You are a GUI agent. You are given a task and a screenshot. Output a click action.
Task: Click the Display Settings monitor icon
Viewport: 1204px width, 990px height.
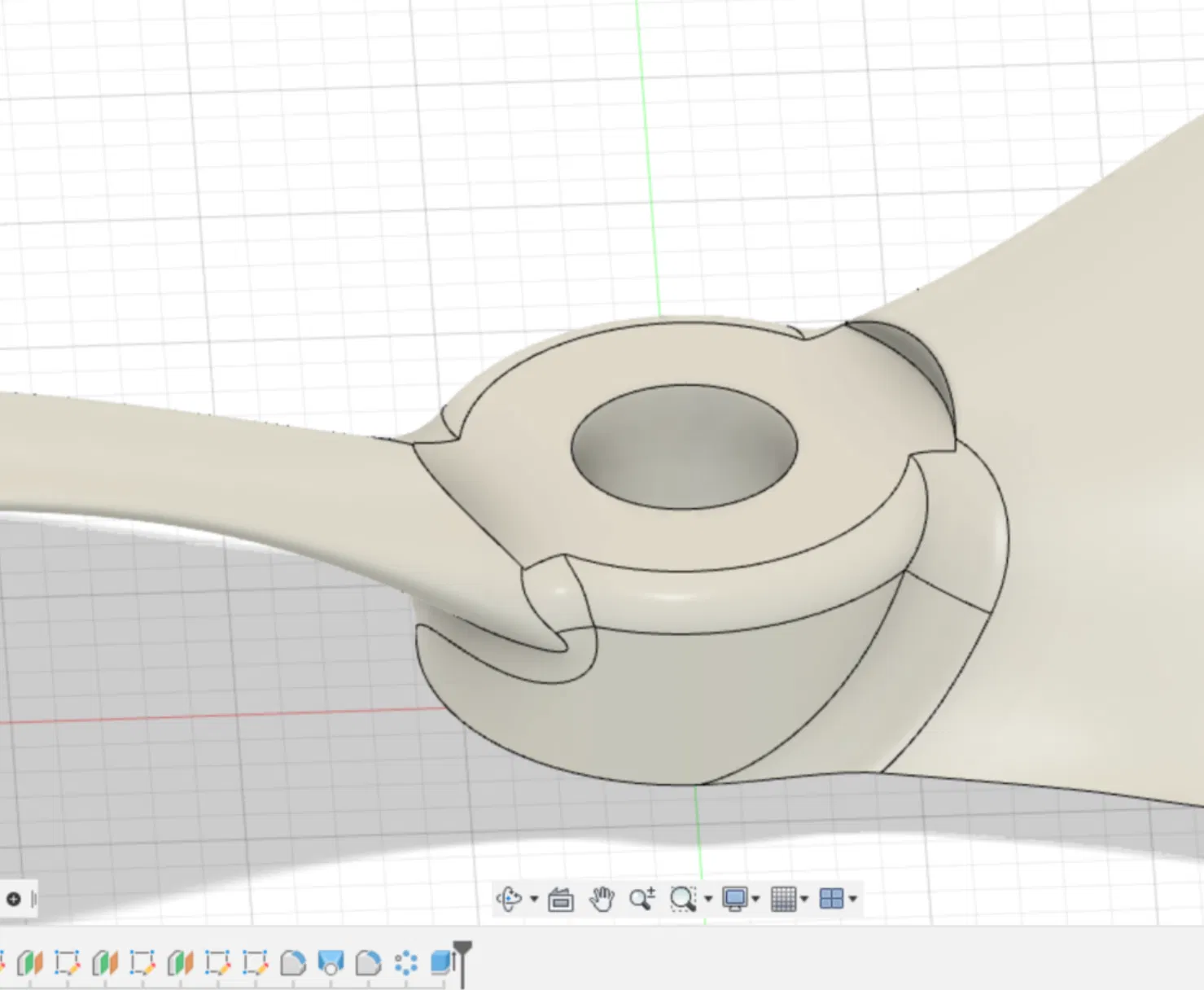(734, 899)
